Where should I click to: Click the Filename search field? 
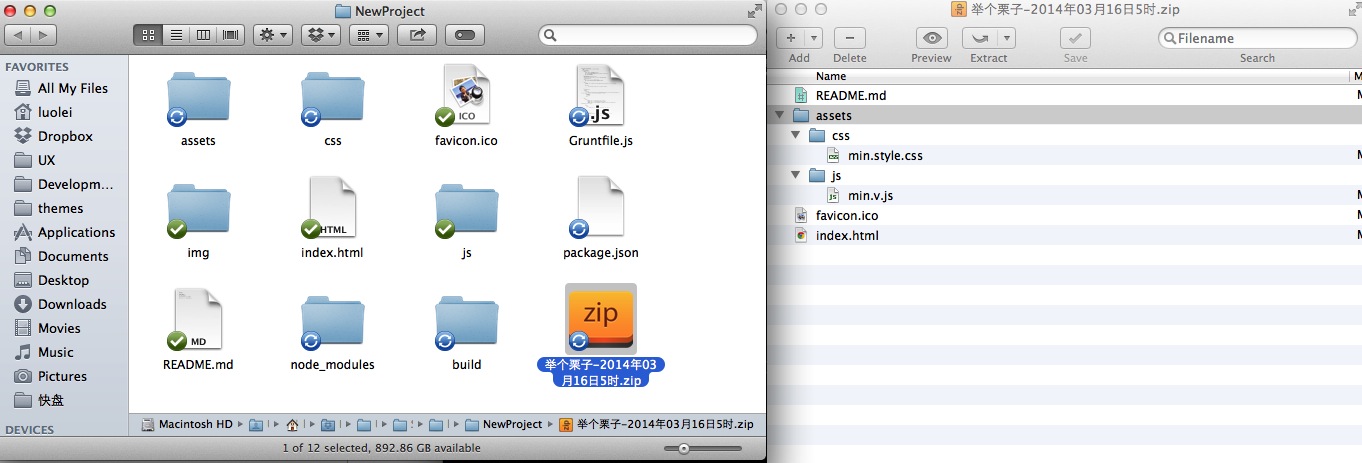(x=1260, y=38)
